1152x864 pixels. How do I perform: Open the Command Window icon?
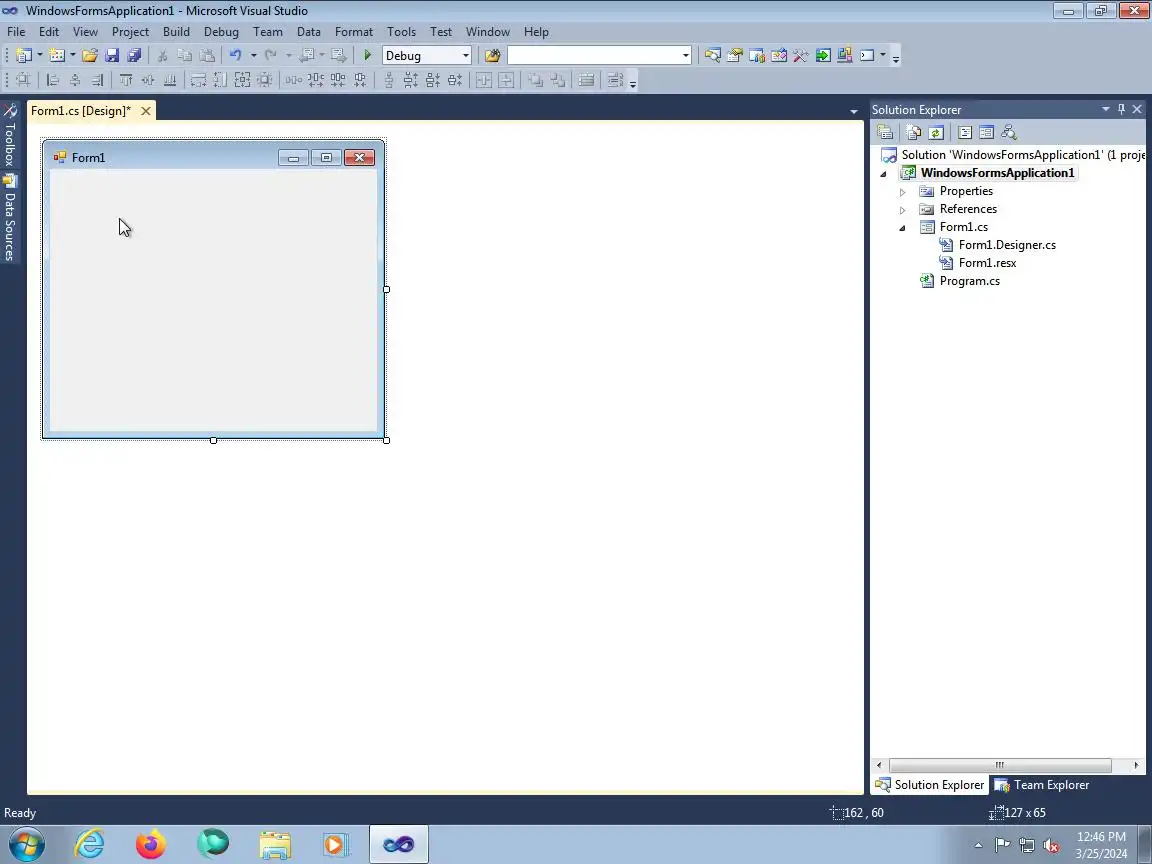867,55
